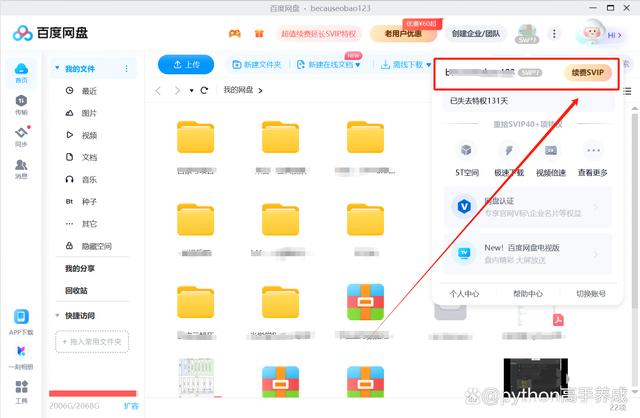Click the 扩容 expand storage link
This screenshot has width=640, height=418.
pyautogui.click(x=131, y=406)
